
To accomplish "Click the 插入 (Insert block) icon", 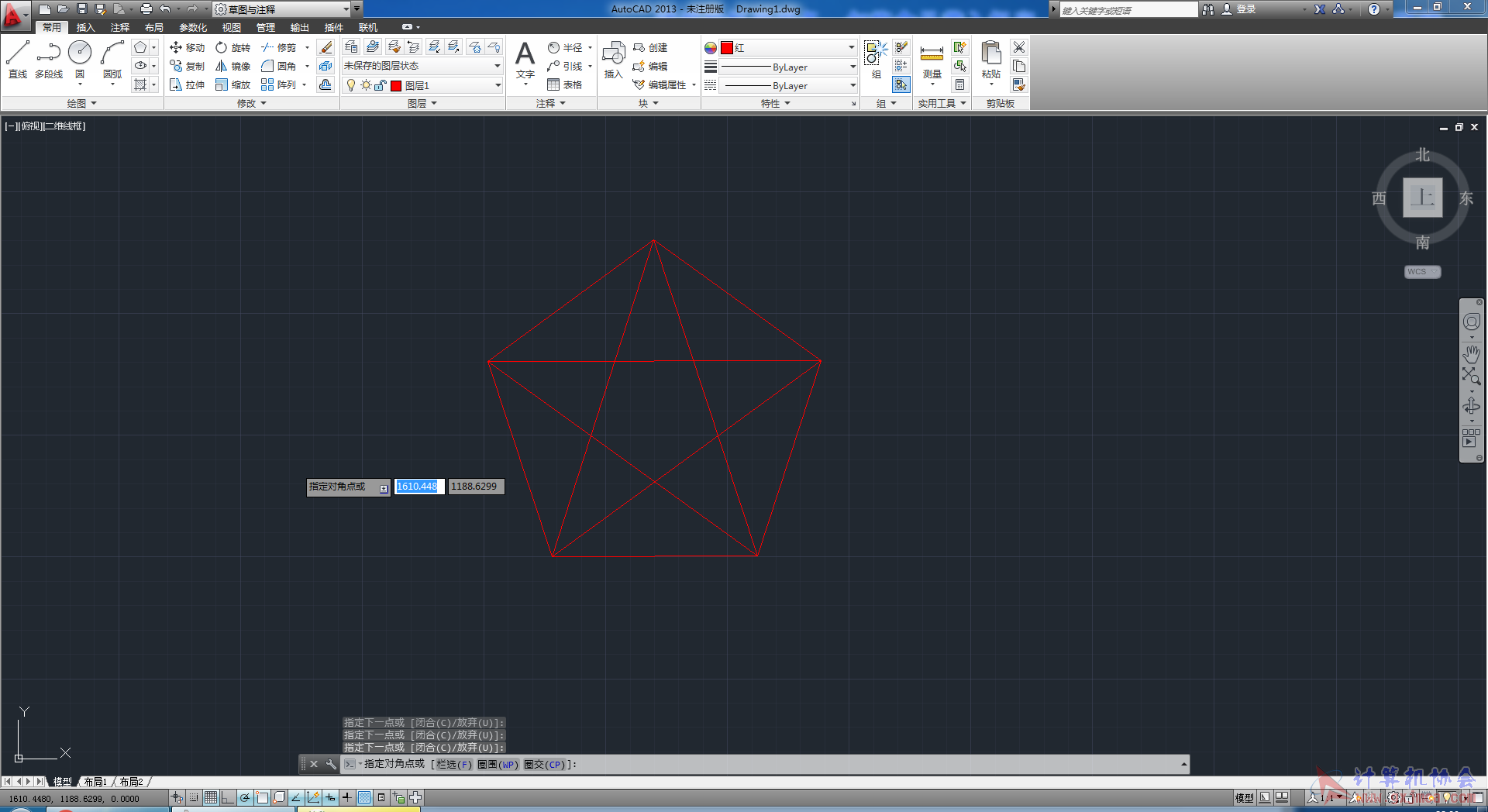I will click(x=614, y=60).
